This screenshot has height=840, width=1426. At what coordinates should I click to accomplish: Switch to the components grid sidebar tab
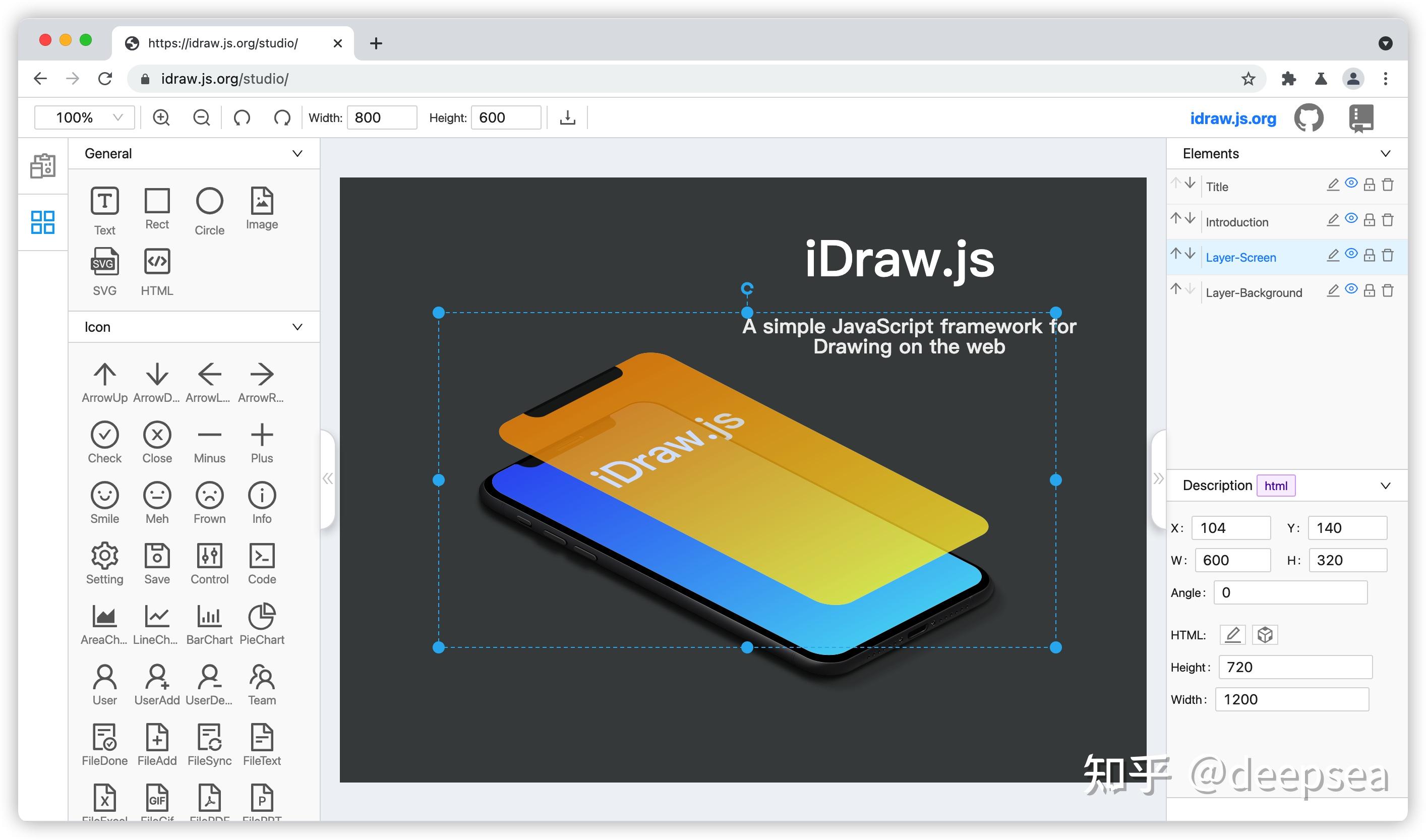point(42,222)
